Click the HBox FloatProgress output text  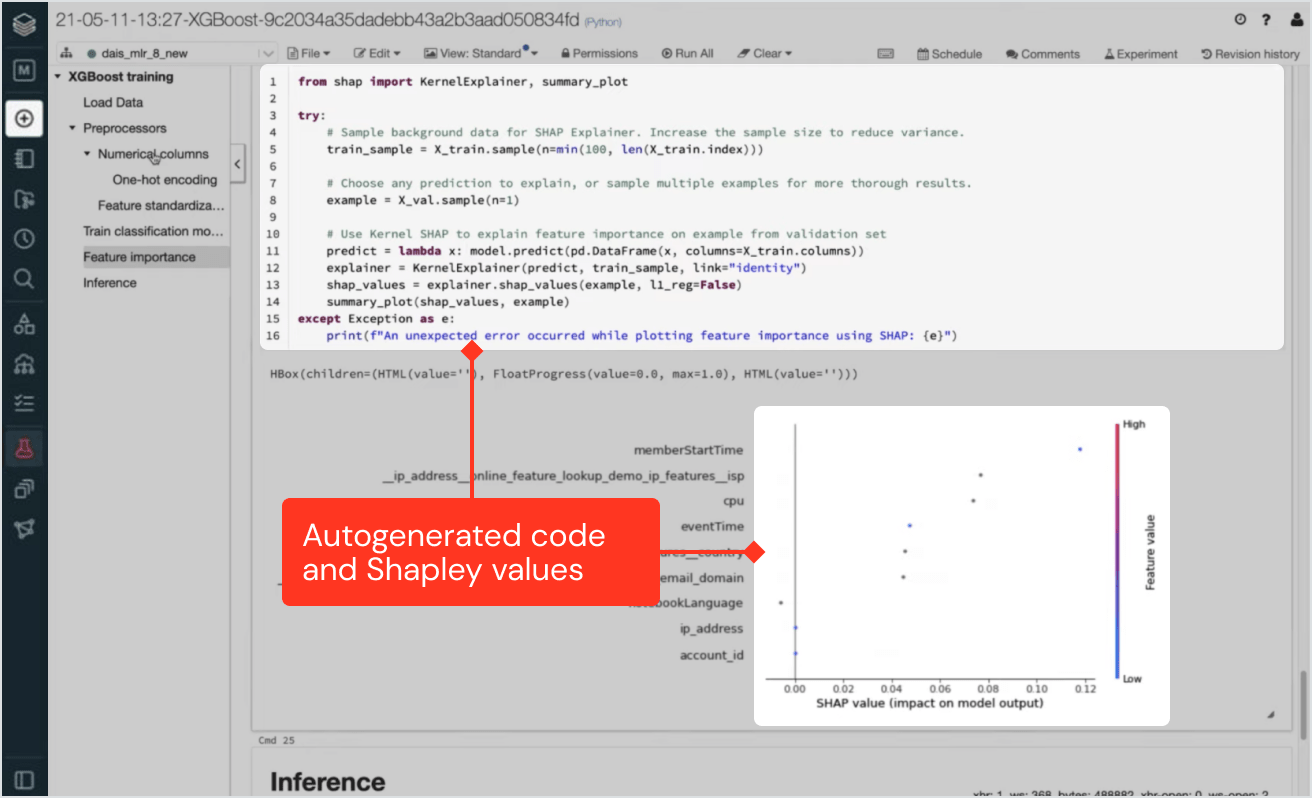[x=564, y=374]
